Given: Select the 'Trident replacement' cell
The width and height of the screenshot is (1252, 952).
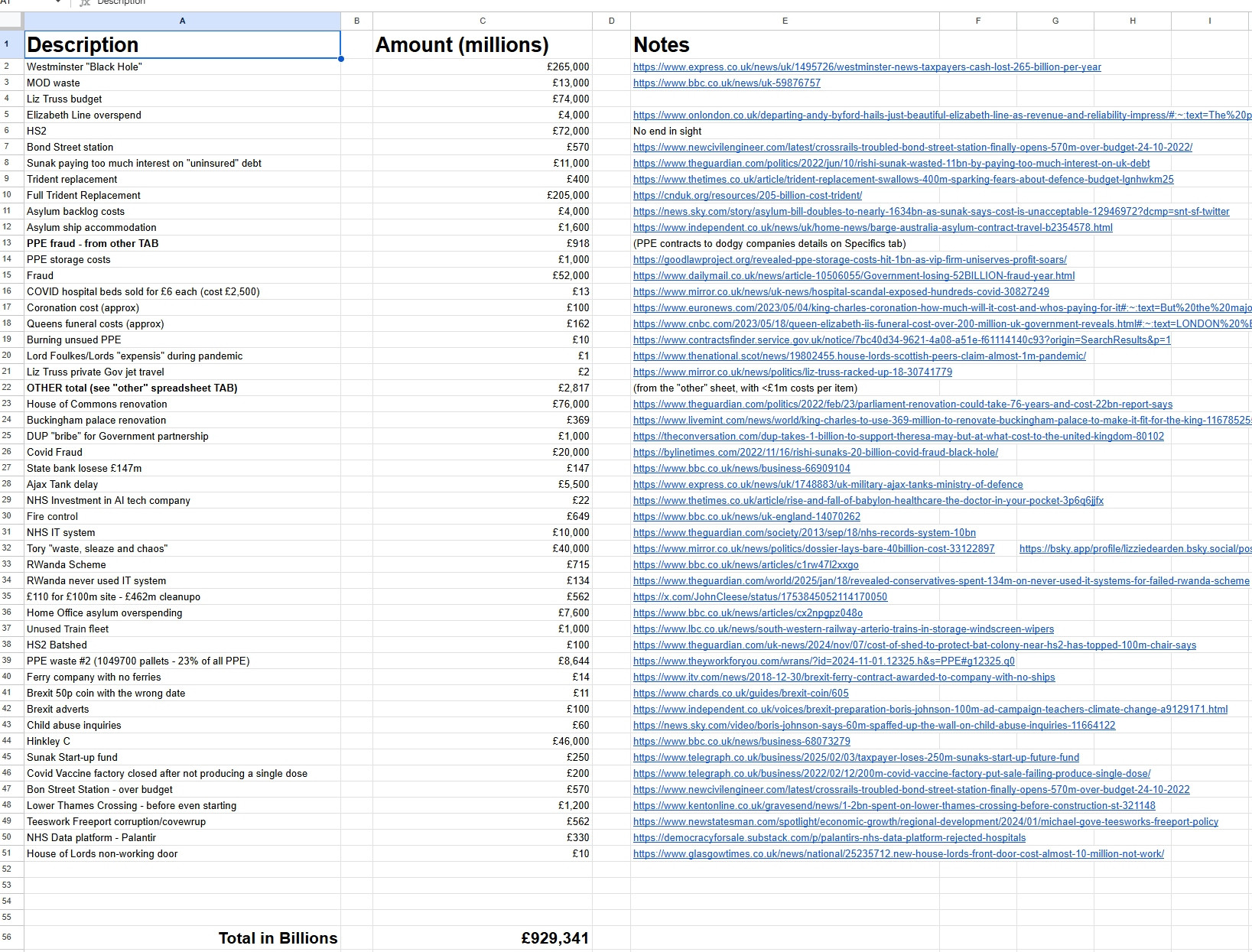Looking at the screenshot, I should click(x=182, y=180).
